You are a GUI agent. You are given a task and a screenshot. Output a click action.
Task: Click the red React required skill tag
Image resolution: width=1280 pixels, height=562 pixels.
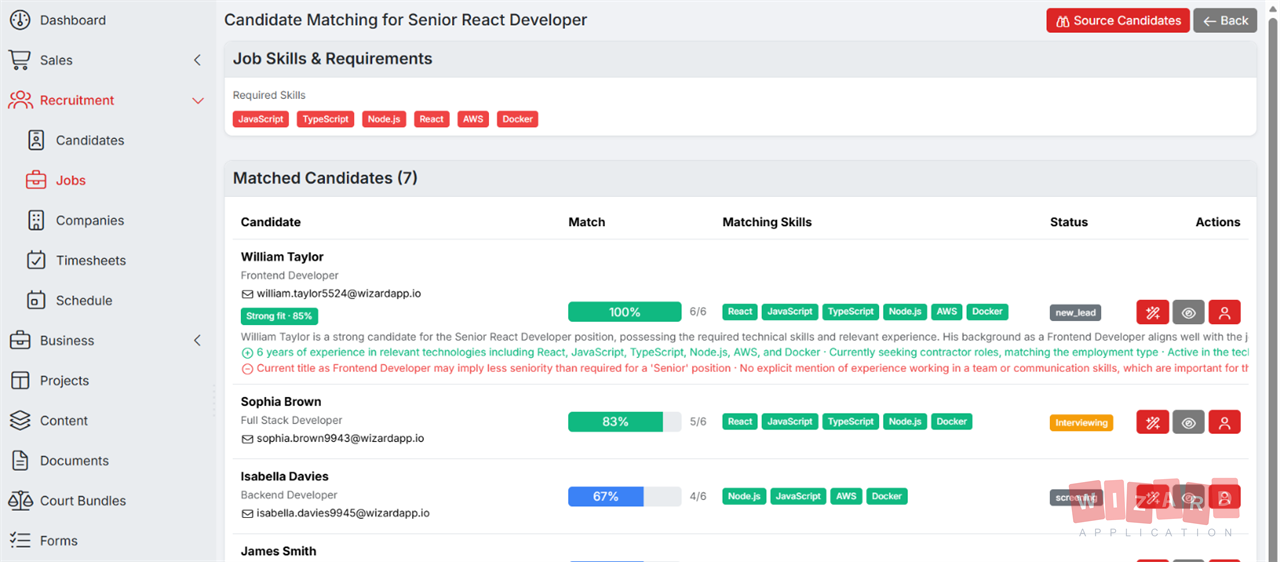(x=432, y=119)
